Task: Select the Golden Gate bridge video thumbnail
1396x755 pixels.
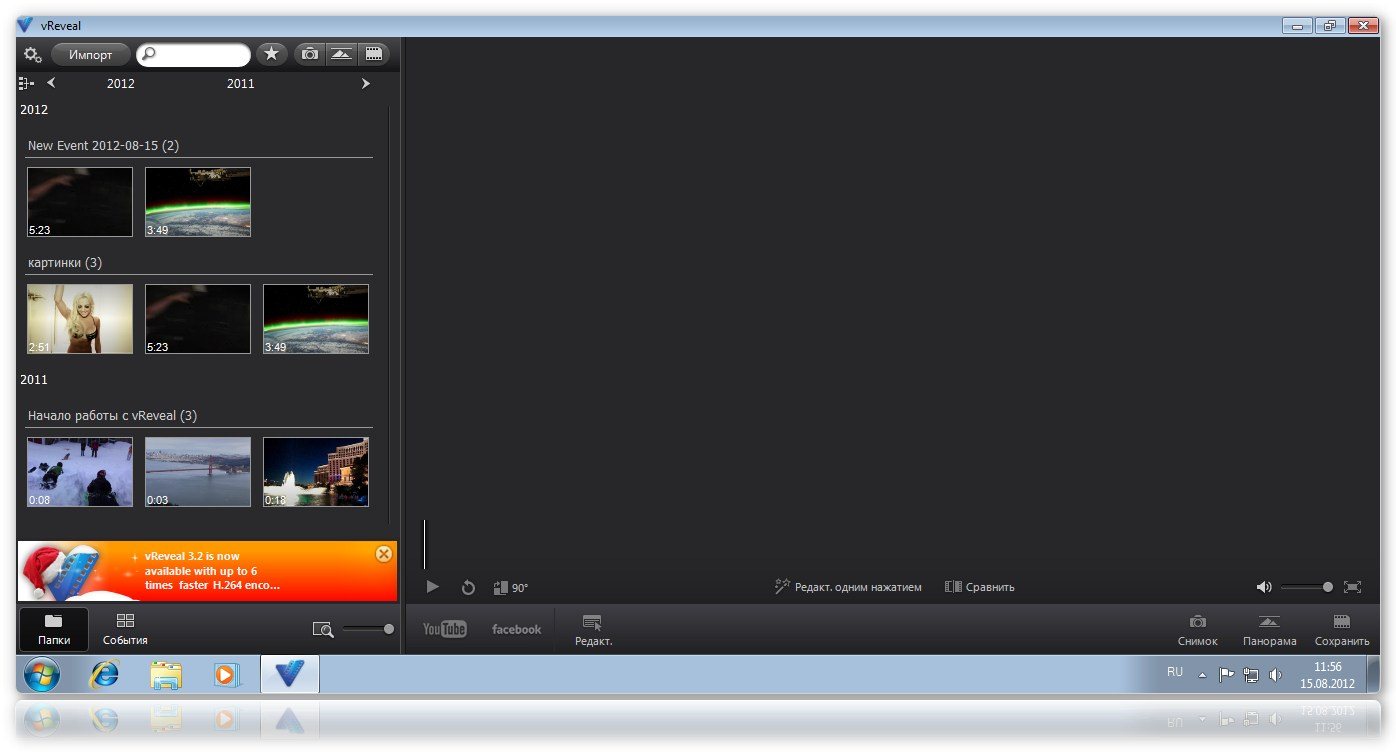Action: coord(198,471)
